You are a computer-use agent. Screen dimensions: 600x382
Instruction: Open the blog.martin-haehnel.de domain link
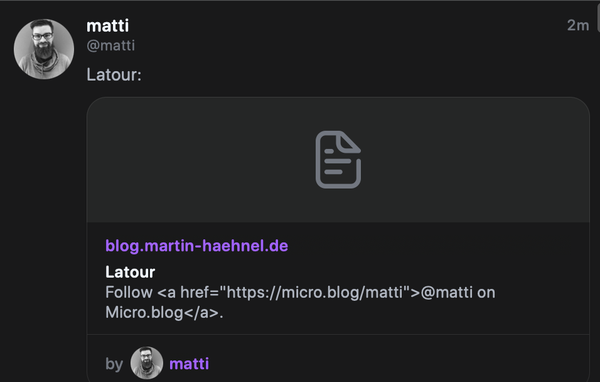(x=197, y=246)
